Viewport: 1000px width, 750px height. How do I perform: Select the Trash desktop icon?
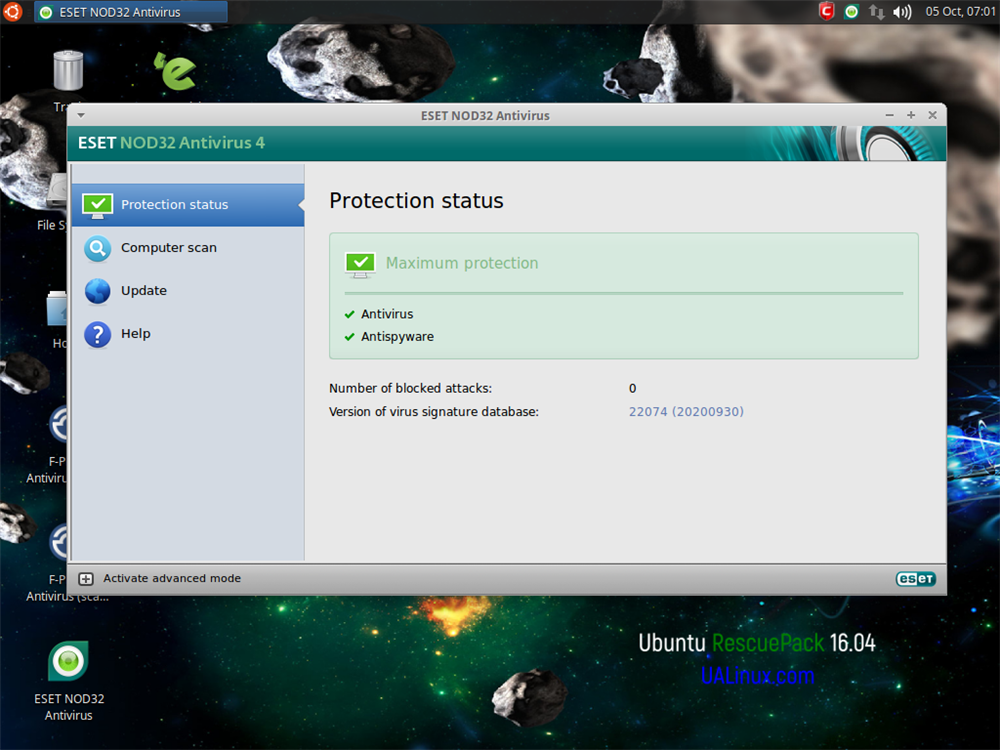pos(68,71)
